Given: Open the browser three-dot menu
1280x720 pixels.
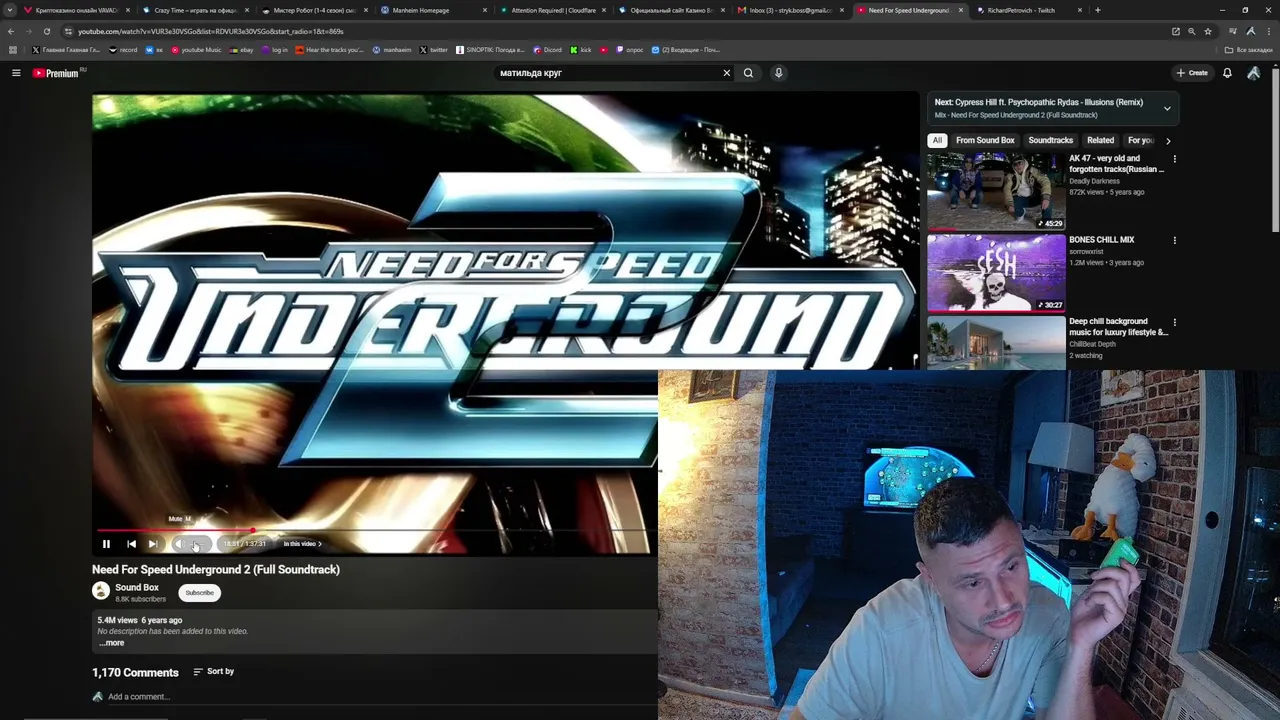Looking at the screenshot, I should coord(1269,31).
